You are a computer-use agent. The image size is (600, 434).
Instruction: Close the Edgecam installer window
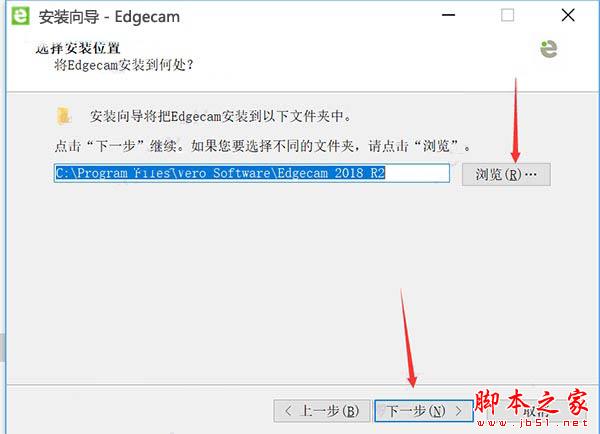click(568, 15)
